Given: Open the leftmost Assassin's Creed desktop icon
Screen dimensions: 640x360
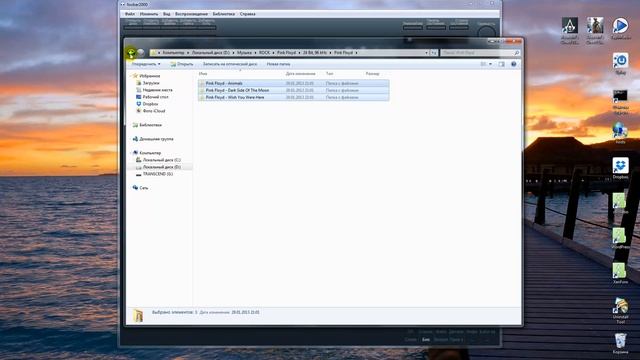Looking at the screenshot, I should point(569,30).
